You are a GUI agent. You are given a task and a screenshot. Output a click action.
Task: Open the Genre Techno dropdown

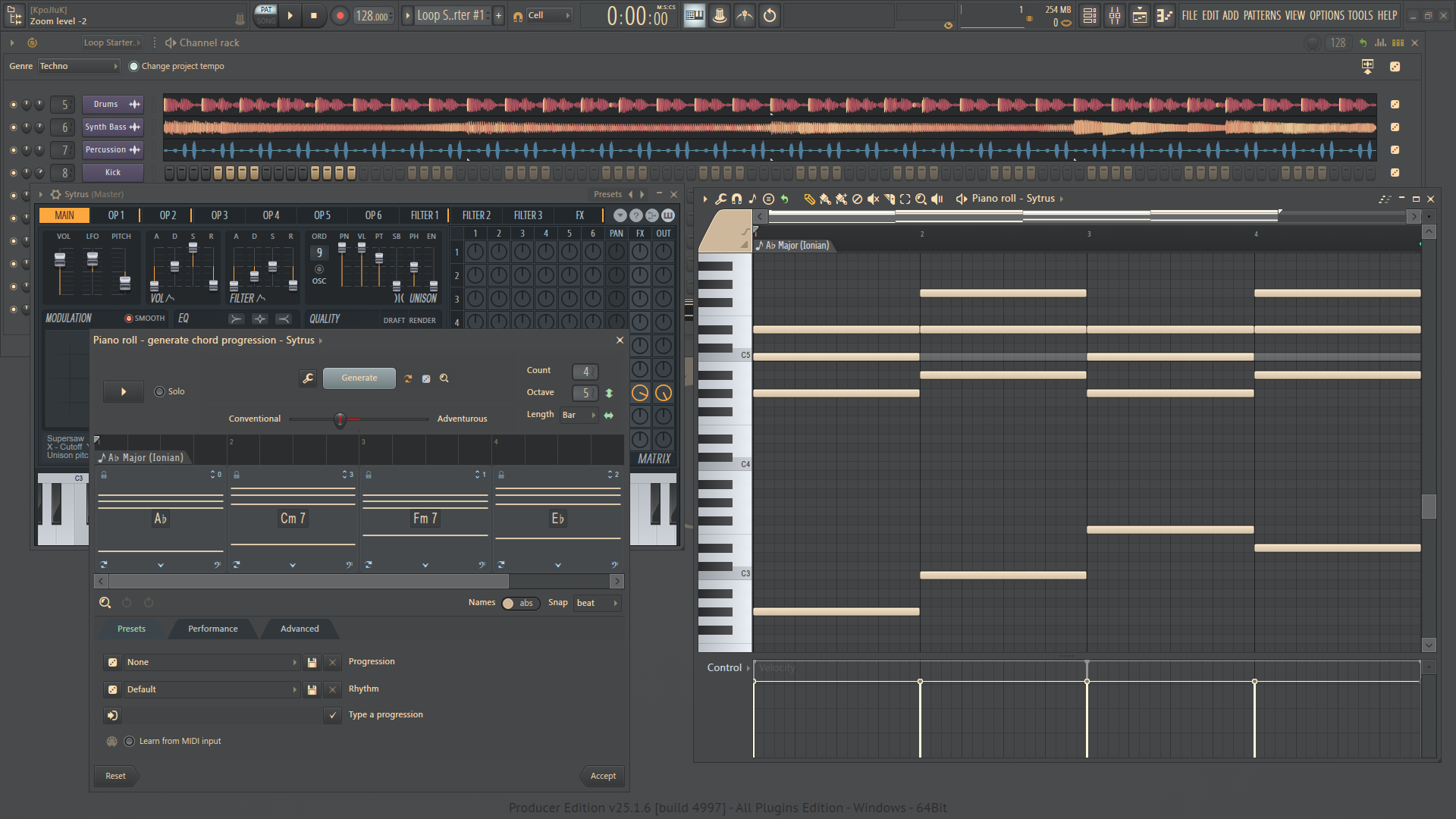click(79, 67)
